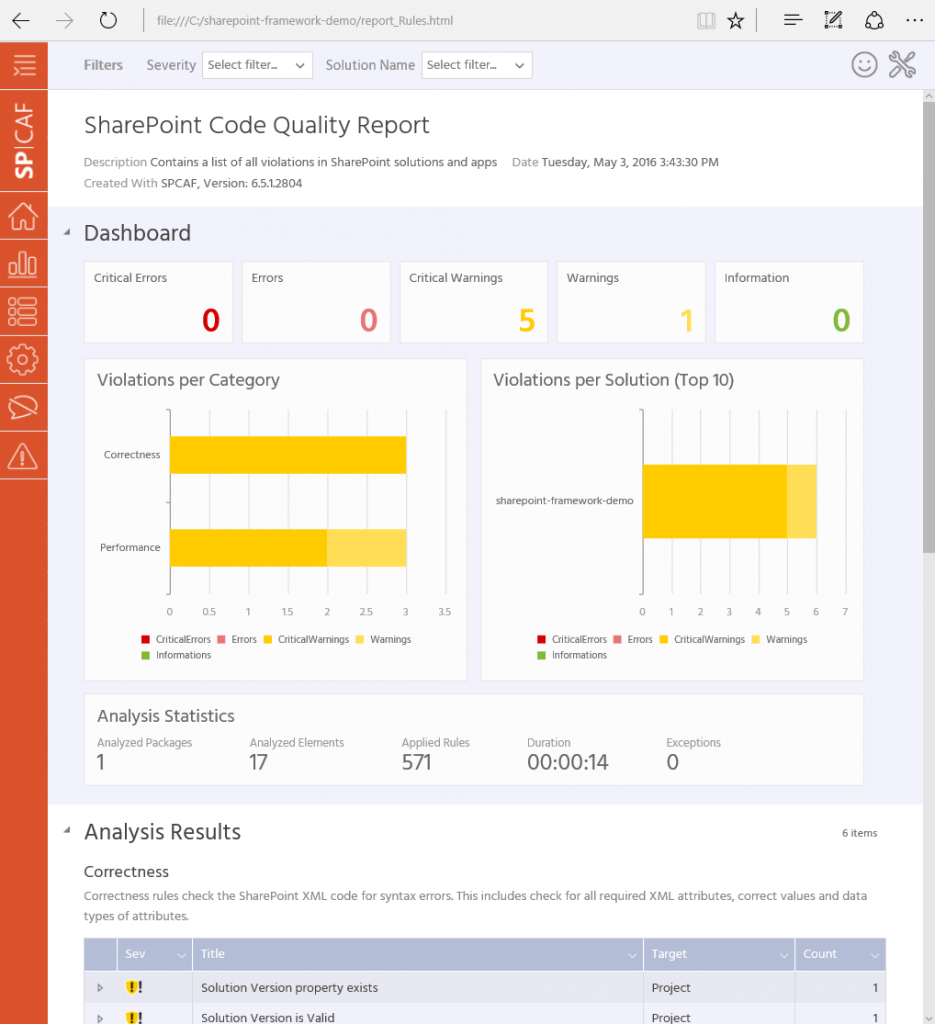Click the Duration value 00:00:14
The height and width of the screenshot is (1024, 935).
[x=568, y=762]
